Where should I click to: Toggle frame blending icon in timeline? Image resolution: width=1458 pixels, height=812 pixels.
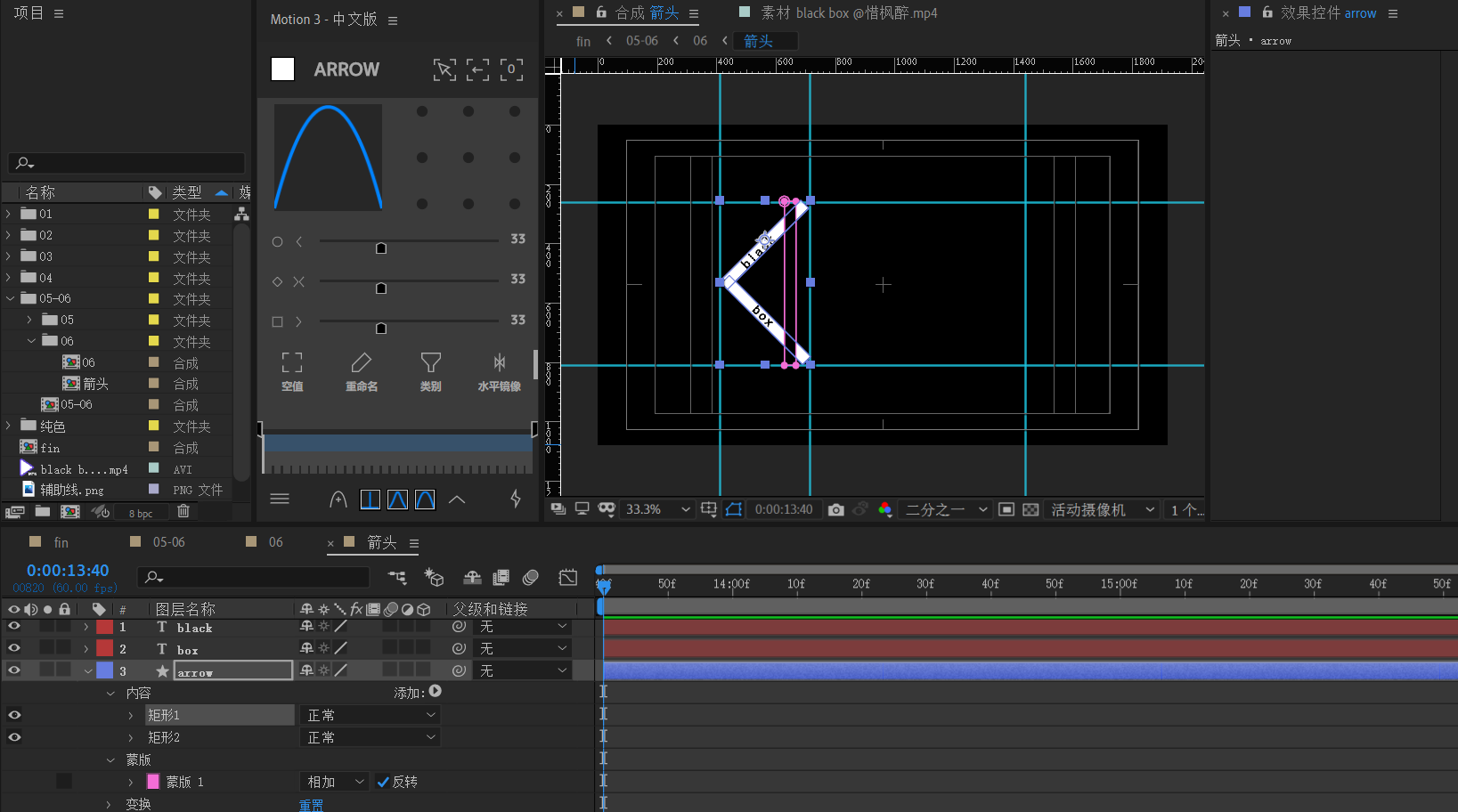point(501,577)
